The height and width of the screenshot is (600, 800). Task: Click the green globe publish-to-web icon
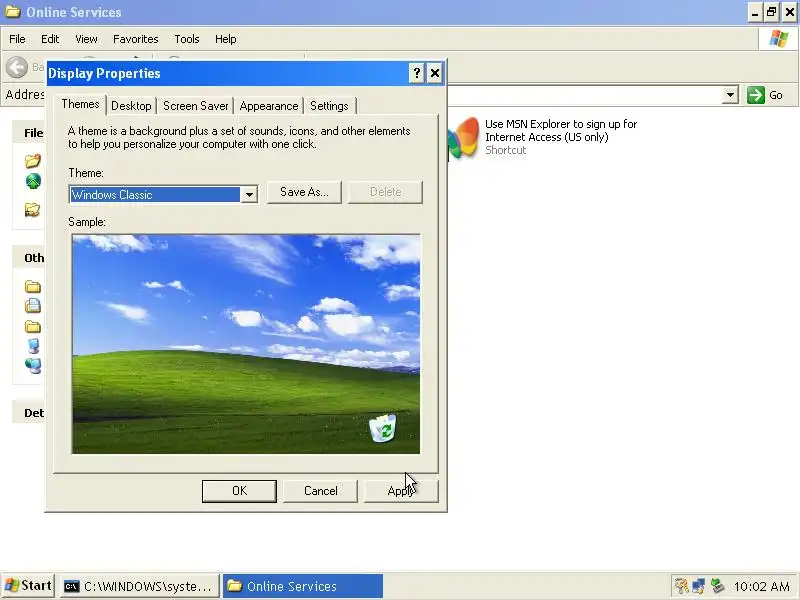pyautogui.click(x=33, y=181)
